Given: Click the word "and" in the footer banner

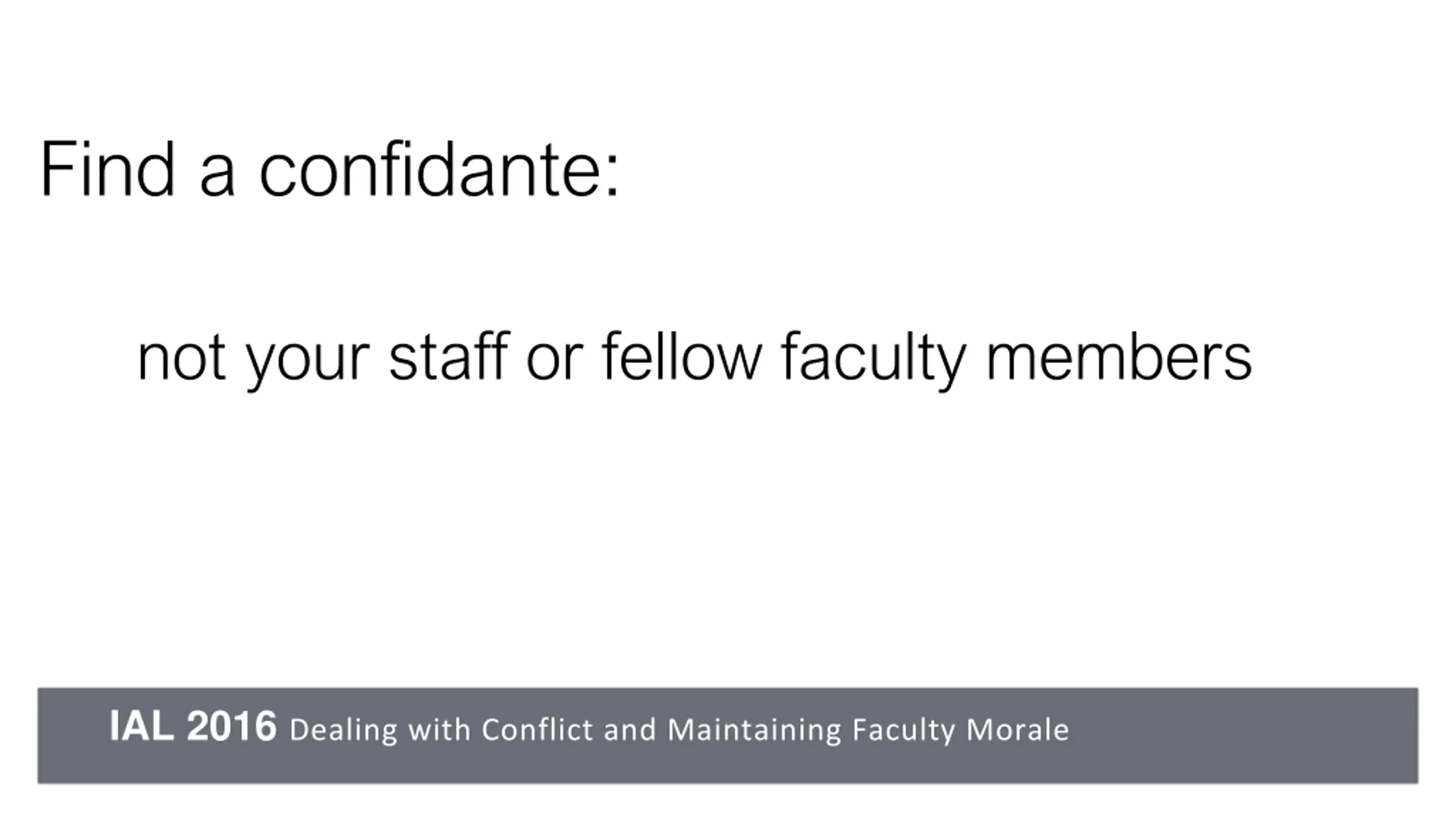Looking at the screenshot, I should [630, 729].
